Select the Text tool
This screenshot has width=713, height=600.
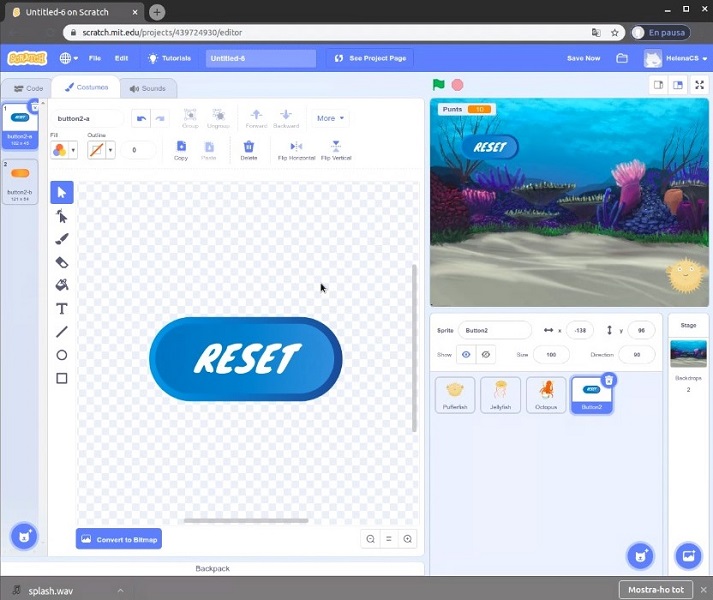(62, 309)
